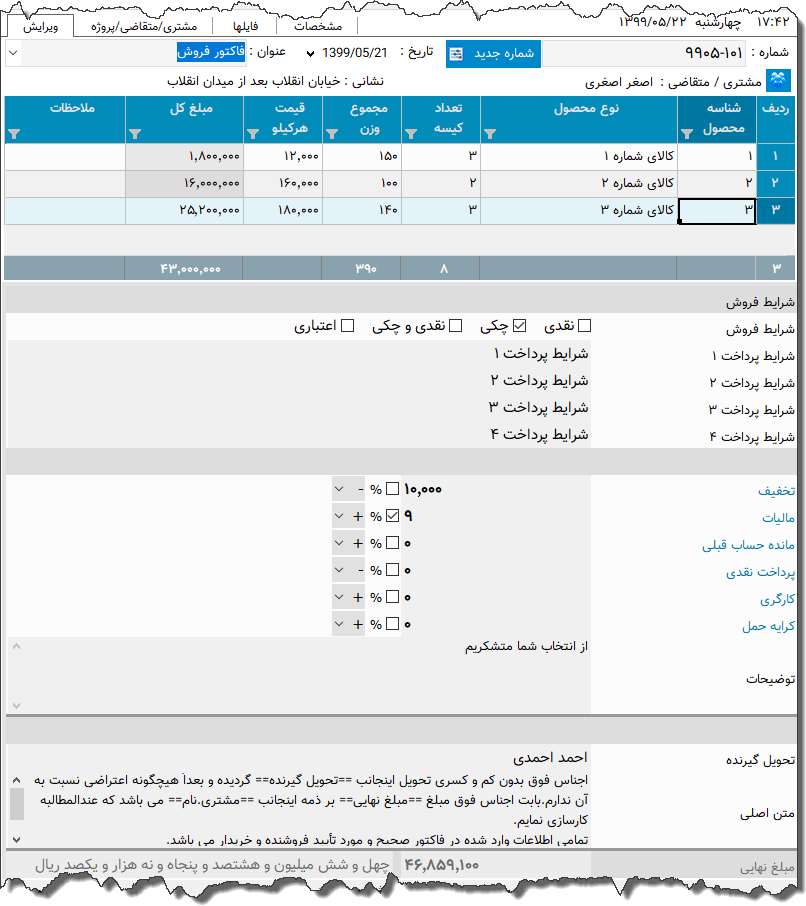Open the filter icon on قیمت هرکیلو column

(x=253, y=133)
